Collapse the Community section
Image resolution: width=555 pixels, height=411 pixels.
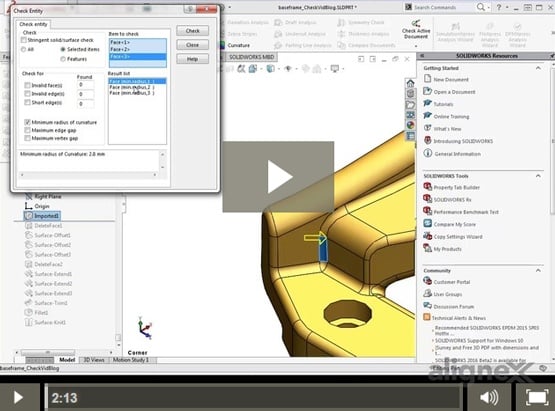pyautogui.click(x=538, y=270)
